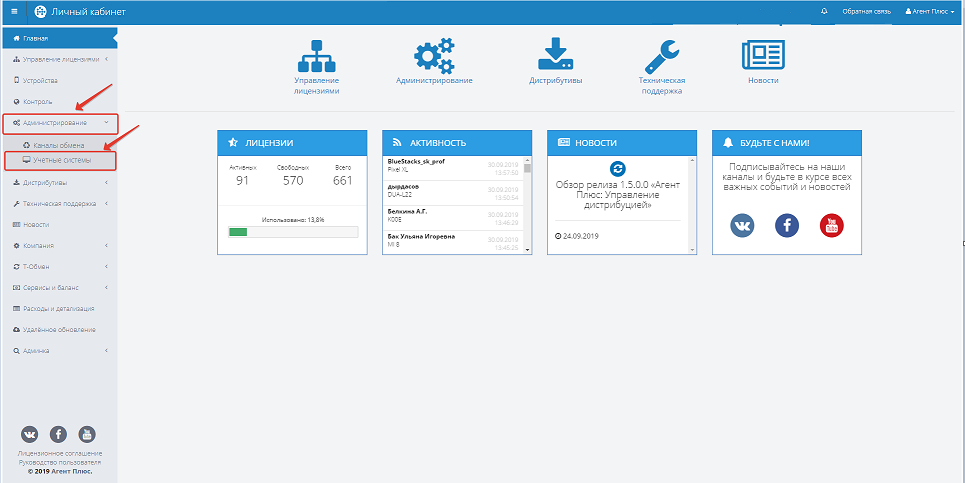
Task: Select Белкина А.Г. activity entry
Action: tap(452, 218)
